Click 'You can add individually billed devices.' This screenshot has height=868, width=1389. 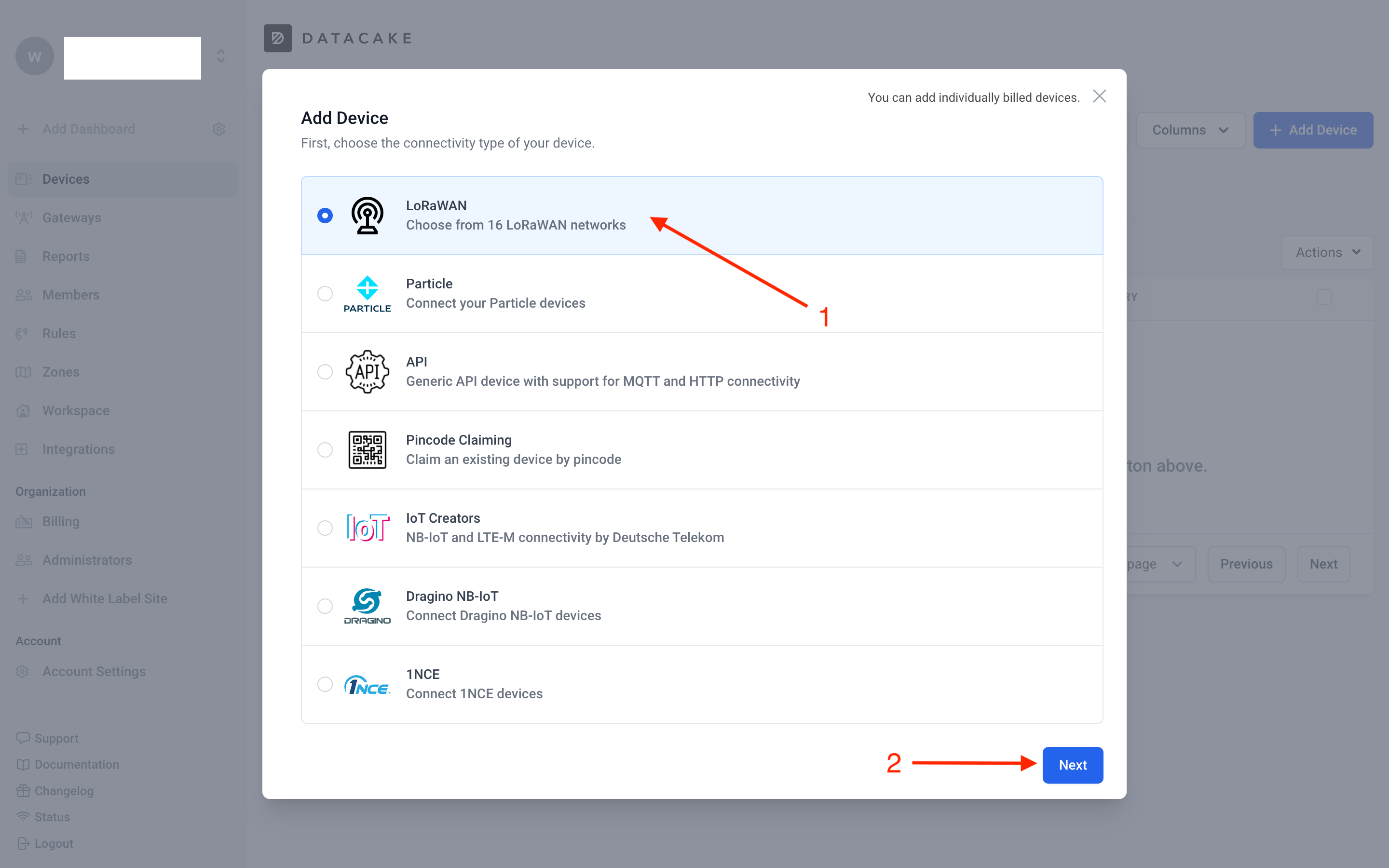click(973, 97)
